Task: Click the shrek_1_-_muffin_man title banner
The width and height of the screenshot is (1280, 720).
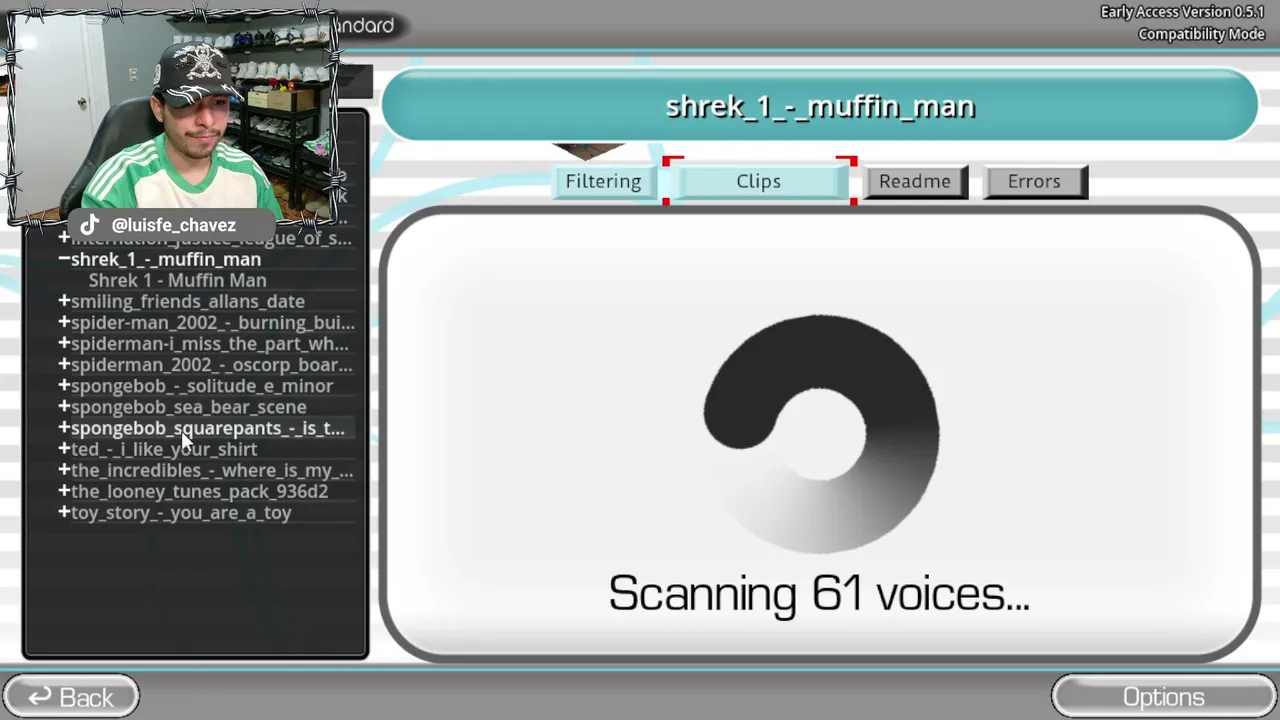Action: 820,106
